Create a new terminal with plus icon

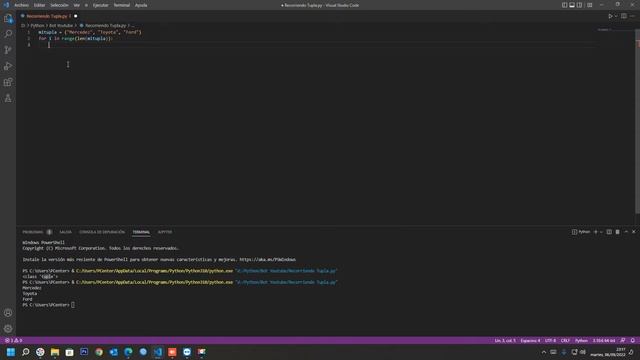point(596,232)
